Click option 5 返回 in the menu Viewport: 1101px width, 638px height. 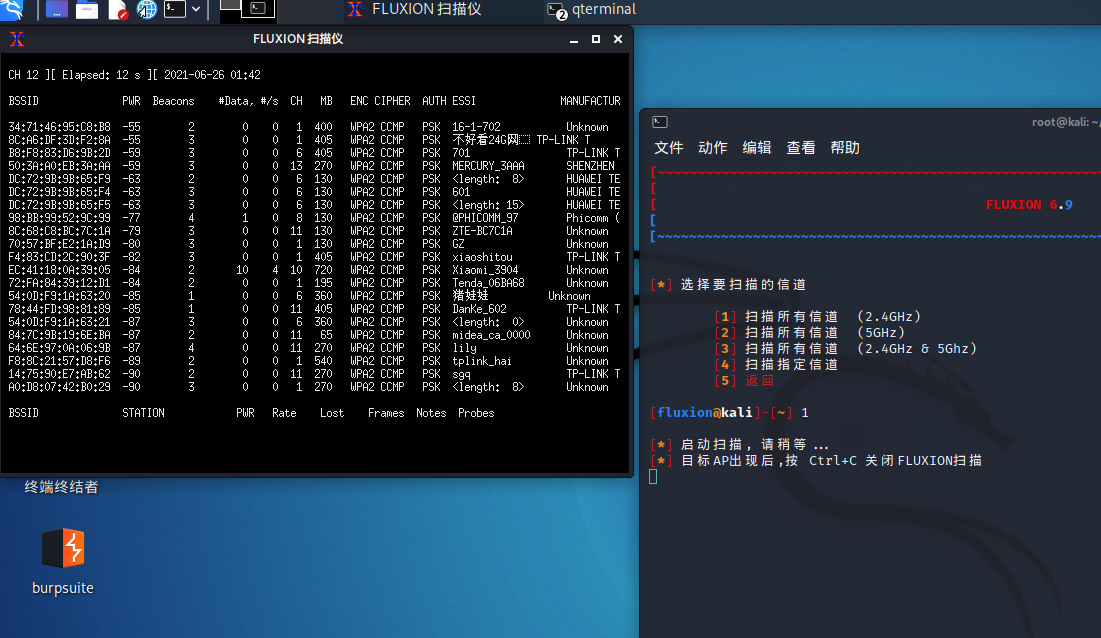click(x=744, y=381)
